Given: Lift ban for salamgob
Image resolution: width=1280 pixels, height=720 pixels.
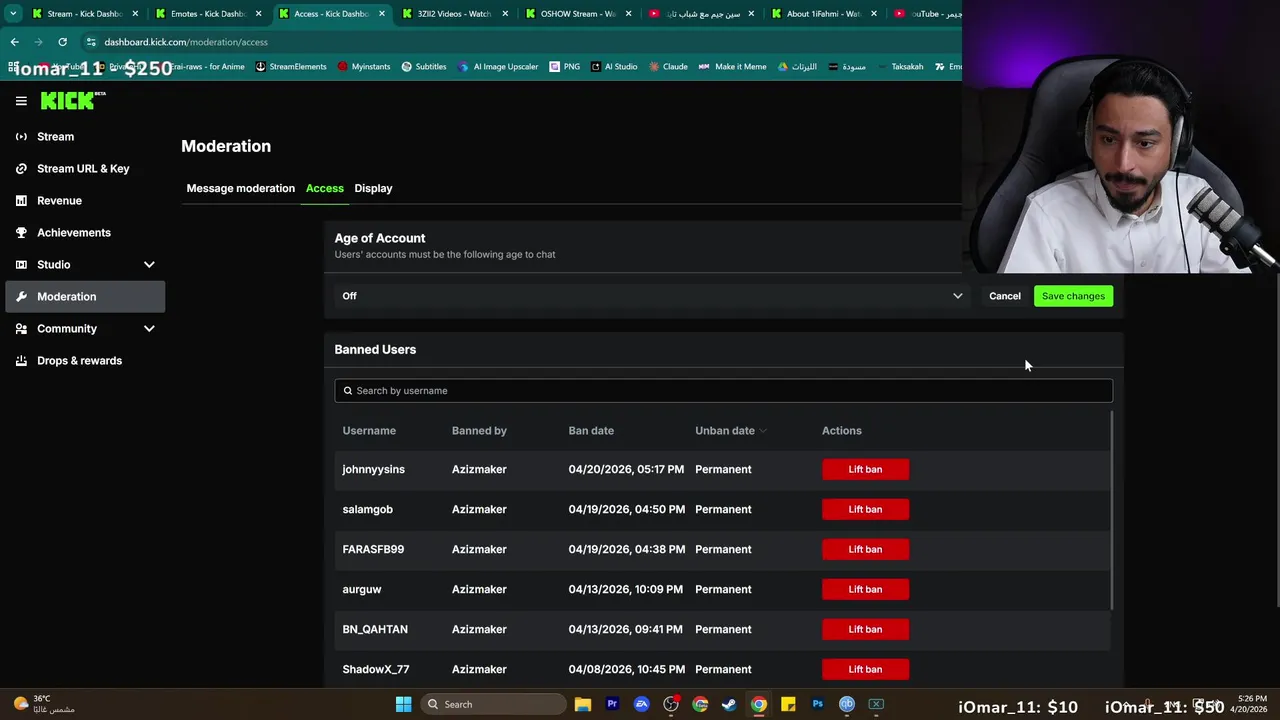Looking at the screenshot, I should pyautogui.click(x=865, y=509).
